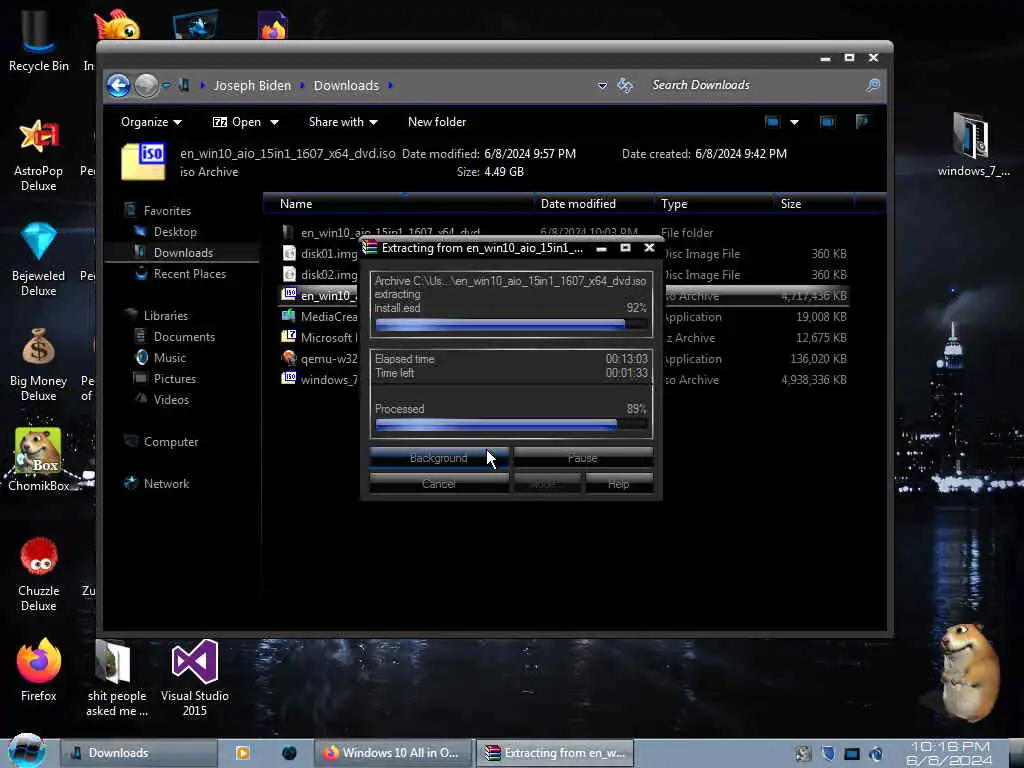Select the windows_7_ archive on desktop

974,144
